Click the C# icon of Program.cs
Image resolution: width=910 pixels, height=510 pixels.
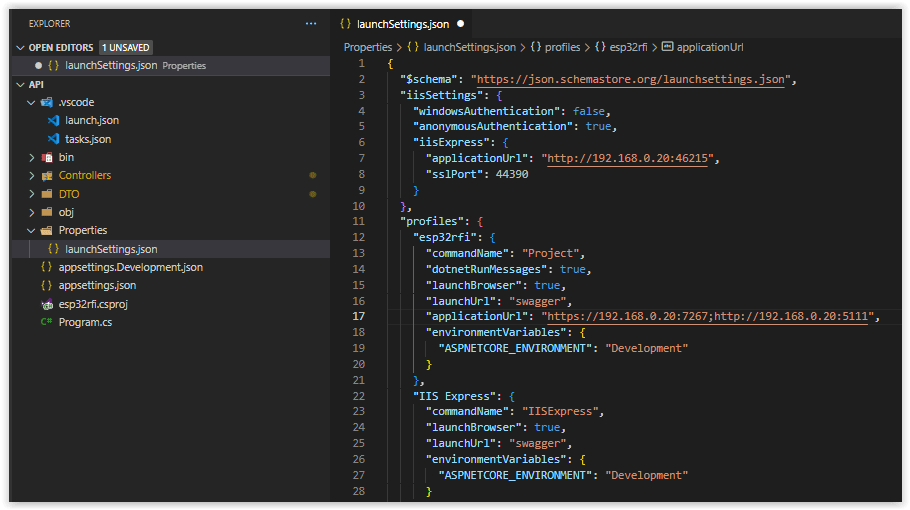(x=46, y=322)
